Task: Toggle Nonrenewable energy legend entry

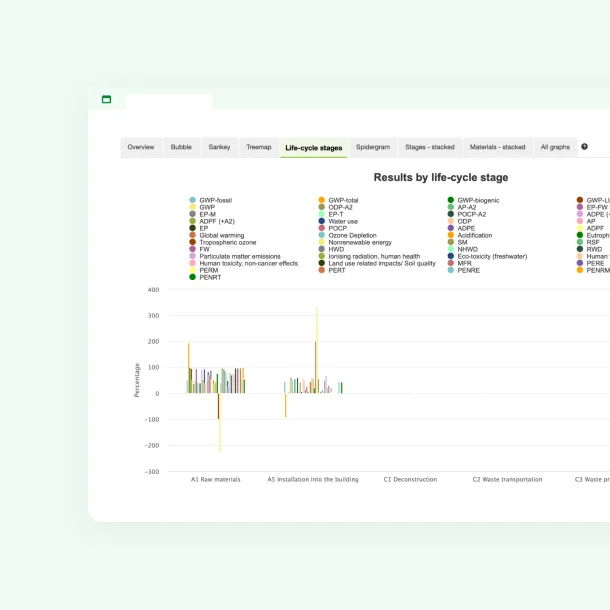Action: [x=355, y=242]
